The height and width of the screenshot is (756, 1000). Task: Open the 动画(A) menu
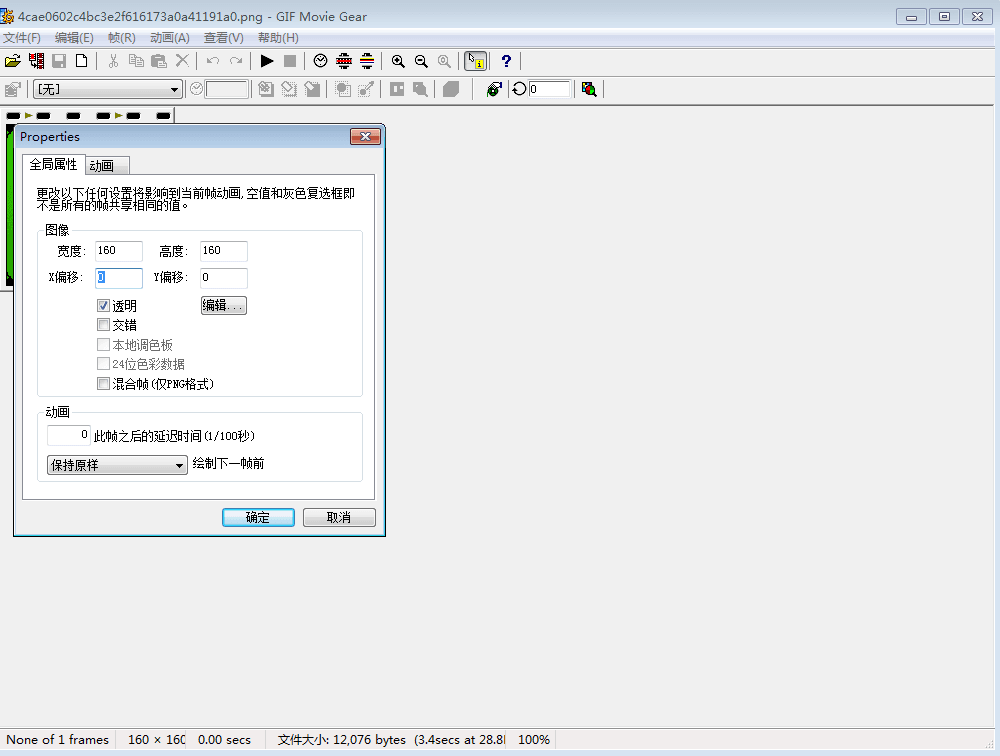click(169, 38)
